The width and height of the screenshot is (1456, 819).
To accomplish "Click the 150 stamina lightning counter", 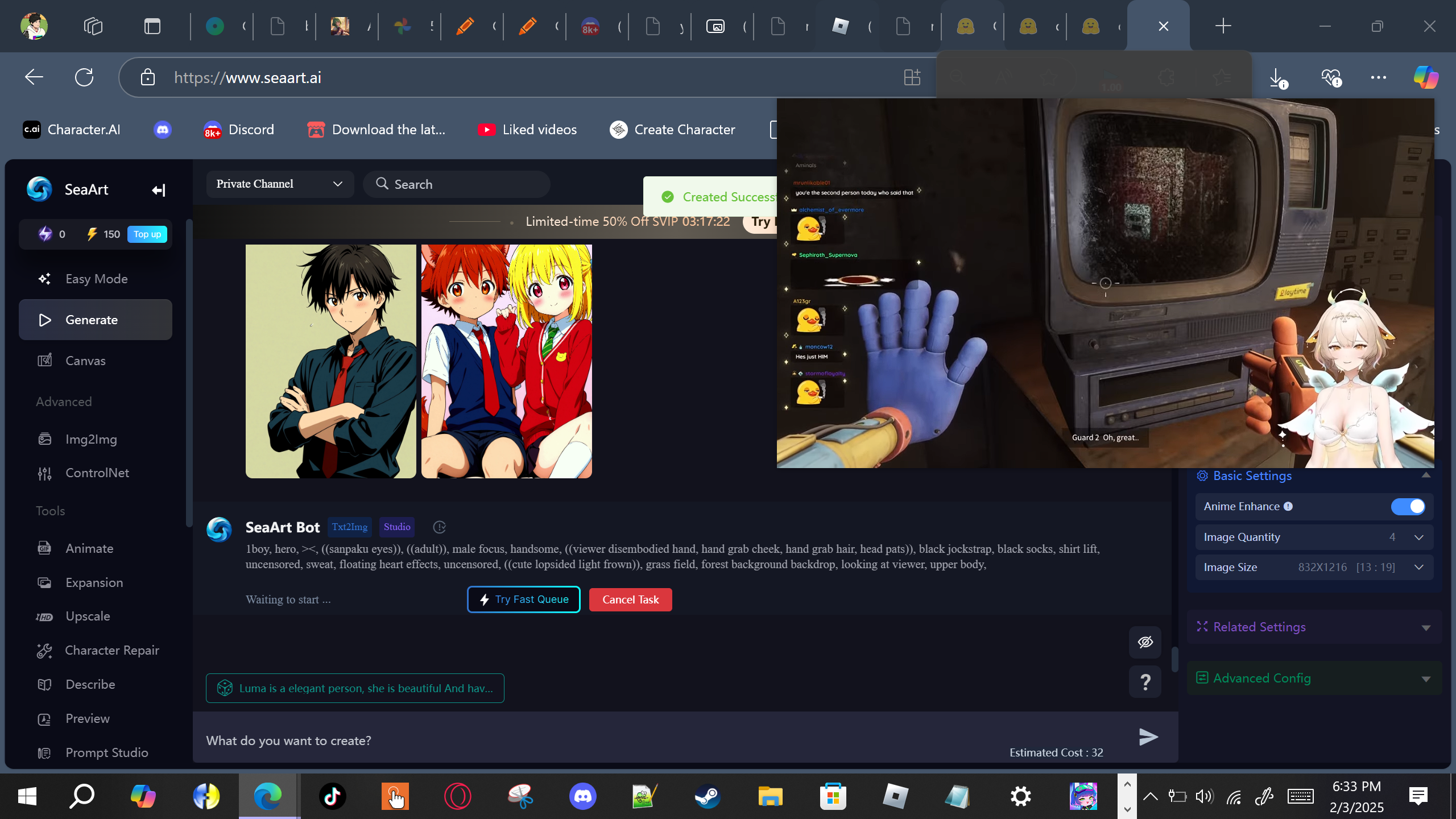I will [103, 234].
